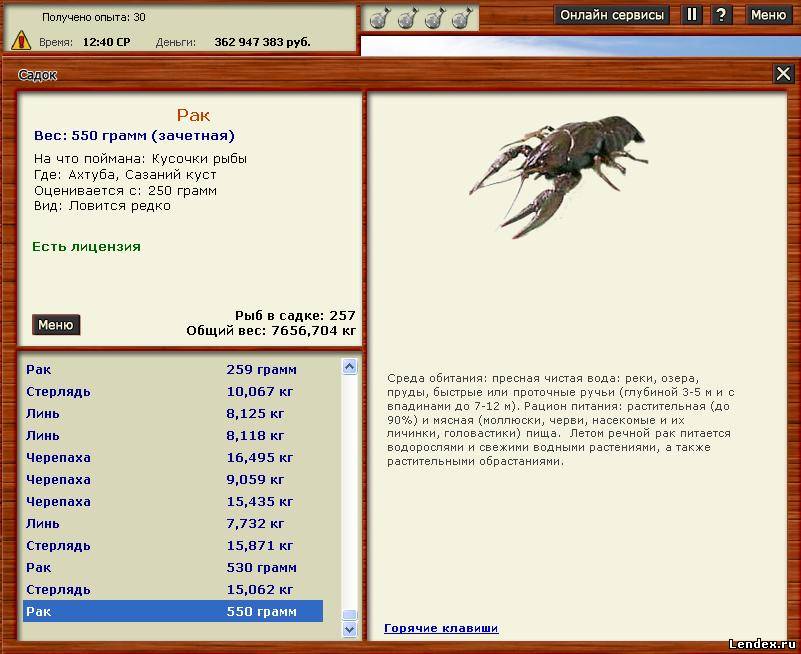
Task: Click the Где: Ахтуба, Сазаний куст line
Action: pos(125,175)
